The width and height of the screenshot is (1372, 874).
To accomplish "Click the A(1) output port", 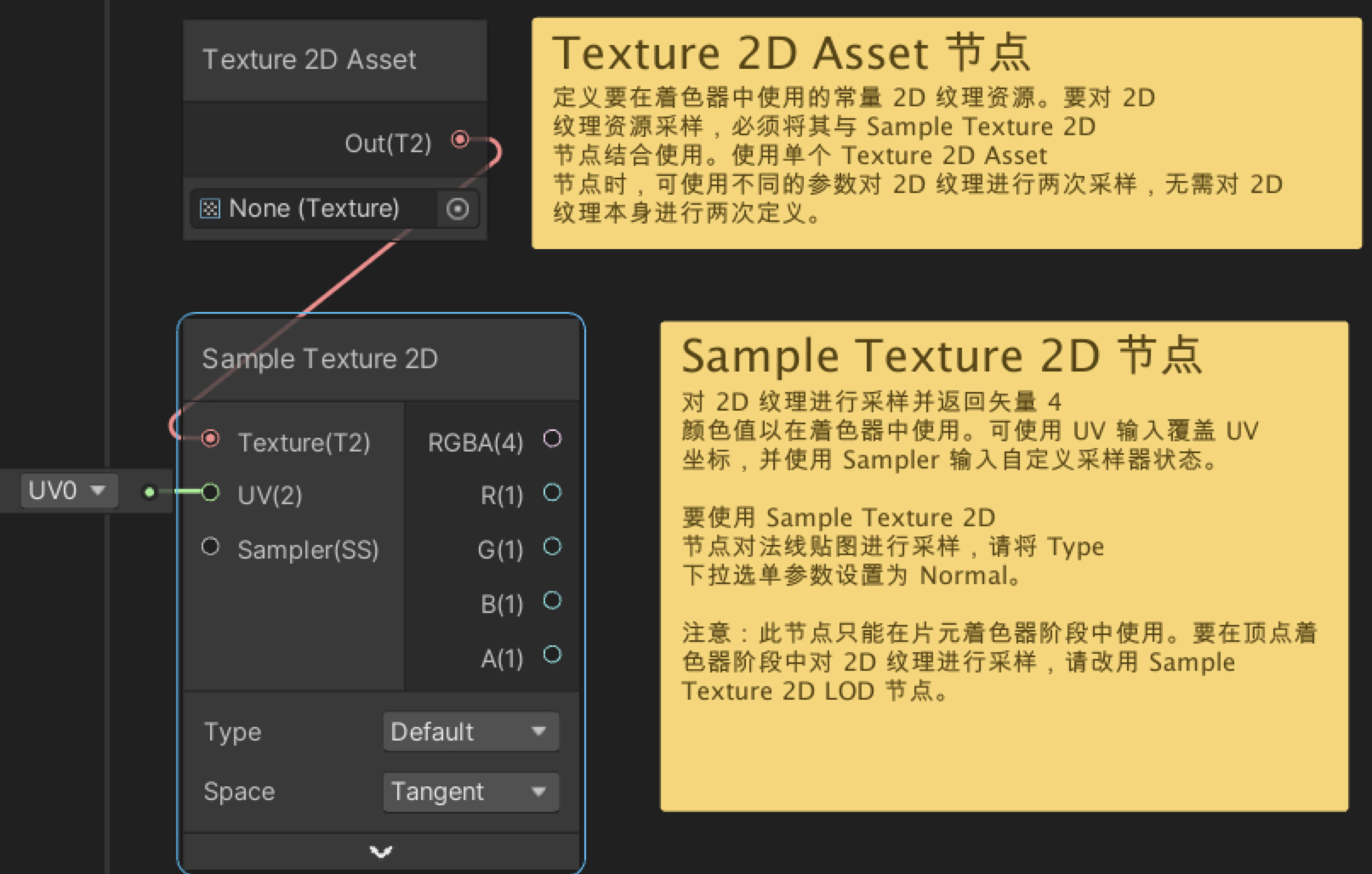I will pyautogui.click(x=553, y=655).
